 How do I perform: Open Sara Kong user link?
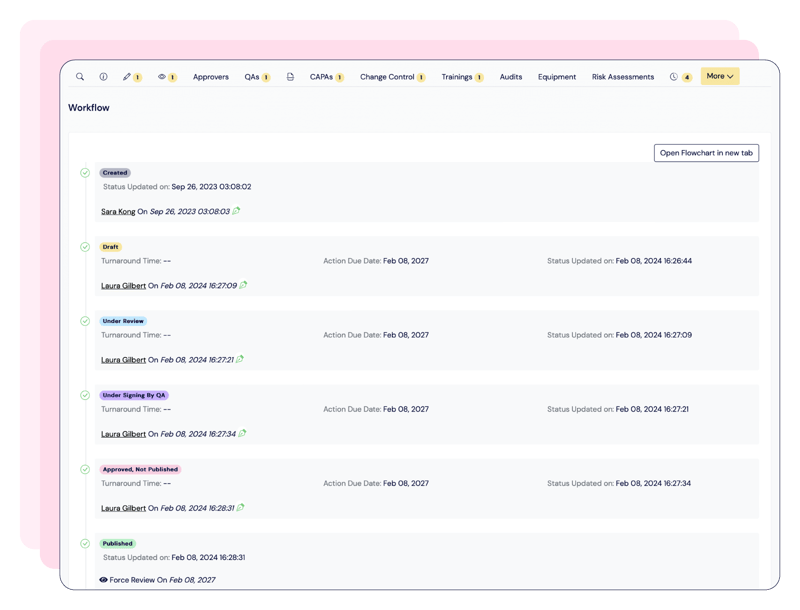tap(118, 212)
